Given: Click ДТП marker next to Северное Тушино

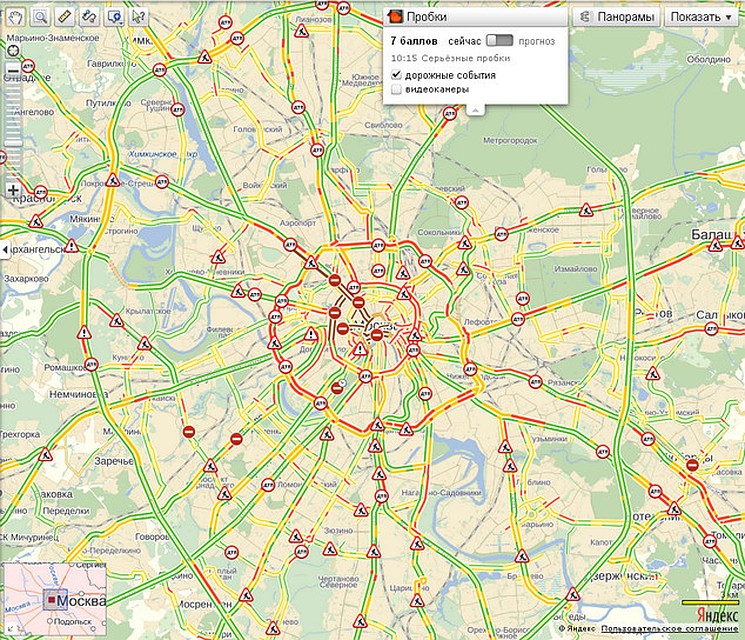Looking at the screenshot, I should (178, 109).
